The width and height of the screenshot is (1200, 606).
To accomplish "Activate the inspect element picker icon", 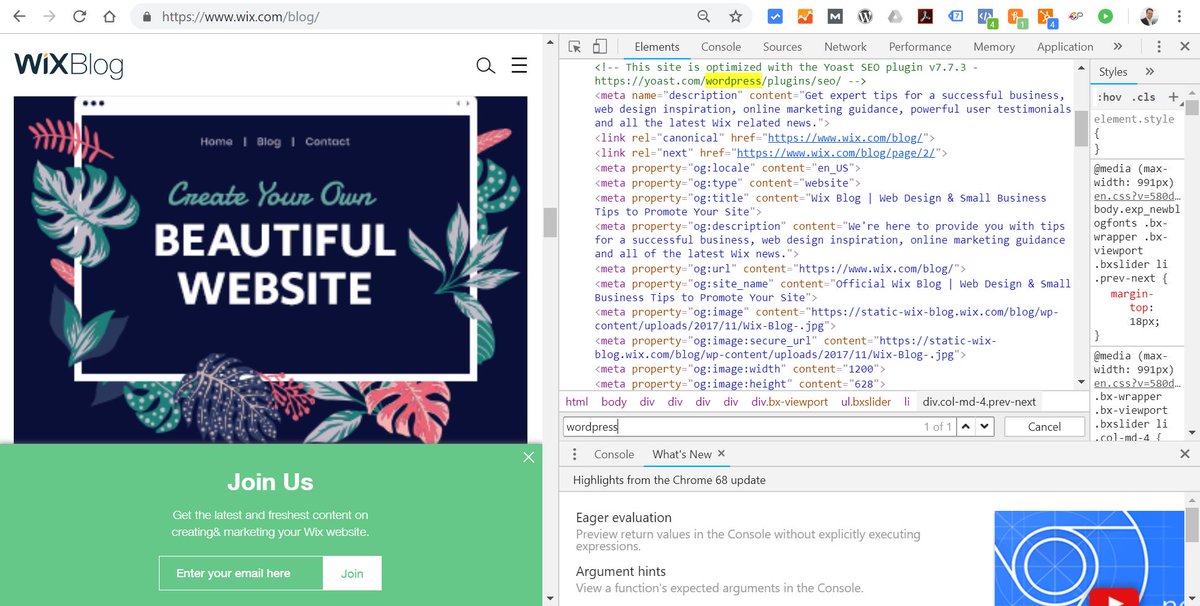I will click(573, 47).
